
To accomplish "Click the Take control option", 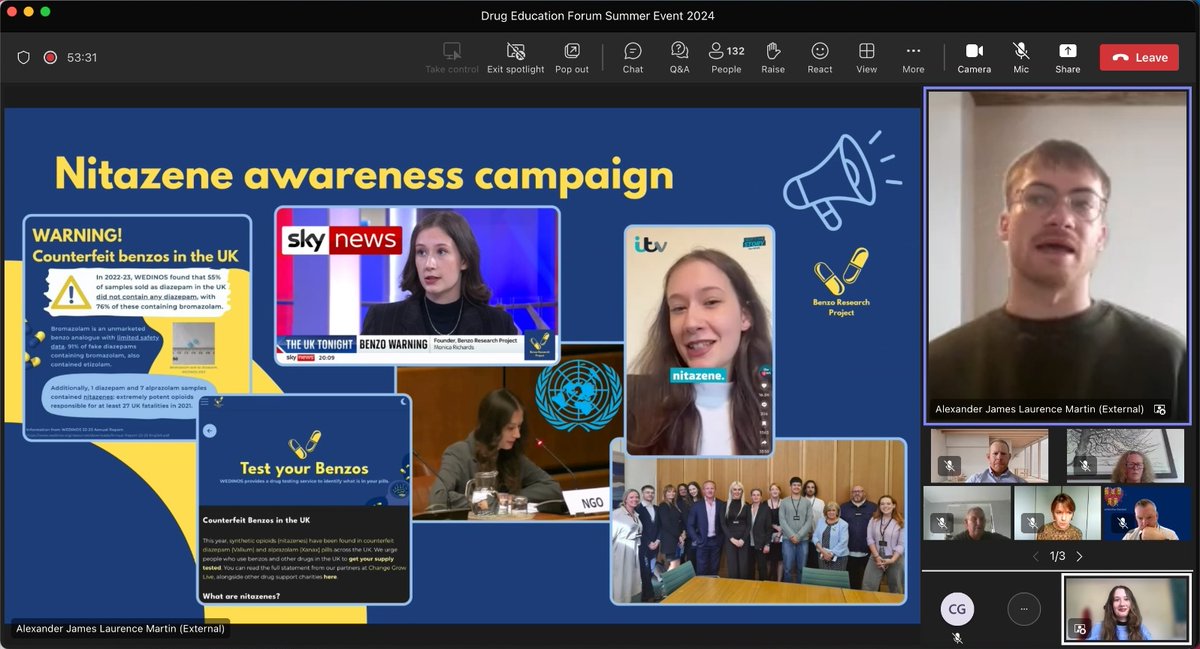I will point(452,58).
